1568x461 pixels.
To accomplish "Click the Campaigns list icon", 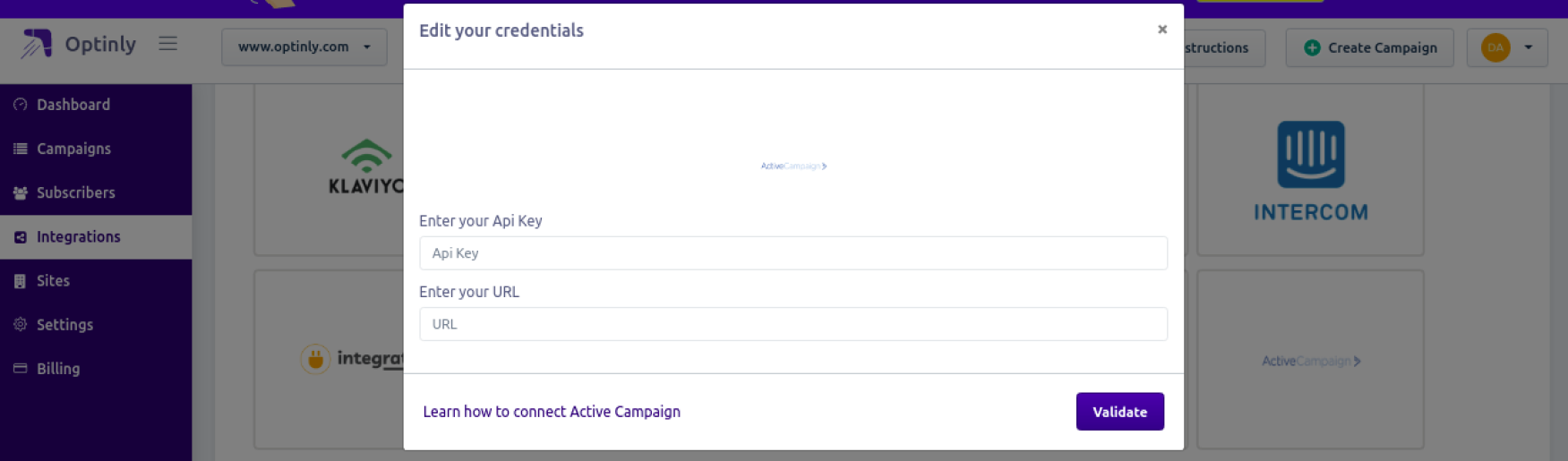I will pyautogui.click(x=20, y=149).
